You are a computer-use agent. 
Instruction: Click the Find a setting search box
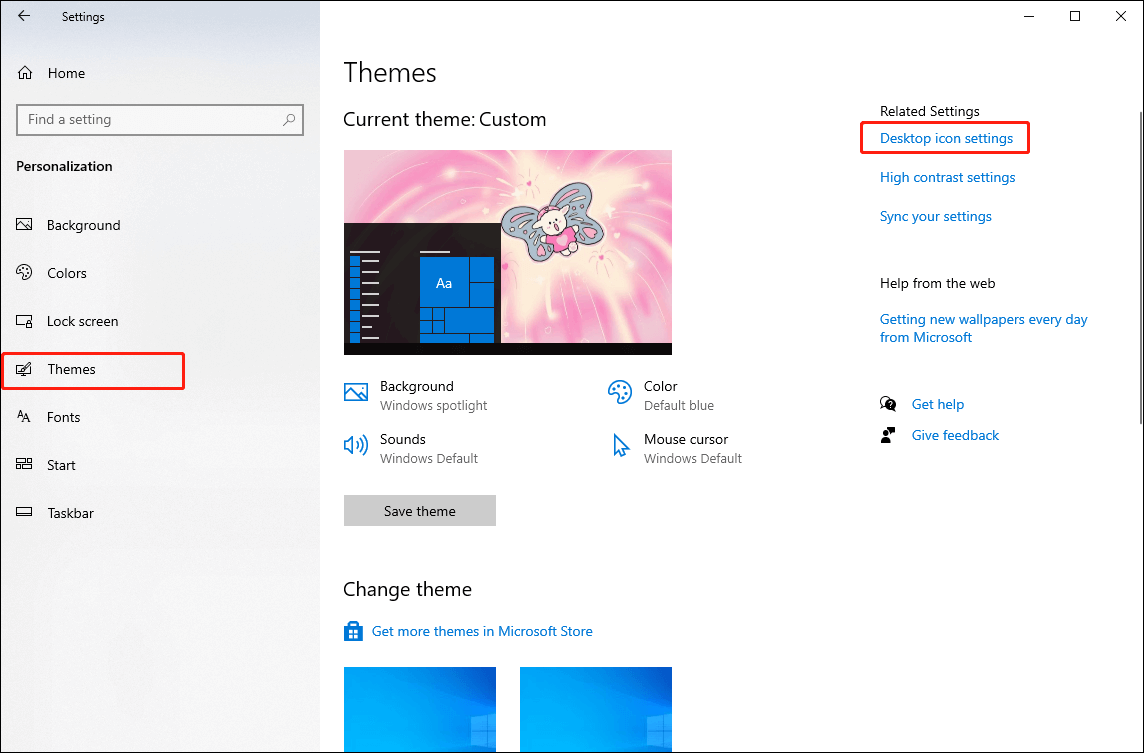(160, 120)
